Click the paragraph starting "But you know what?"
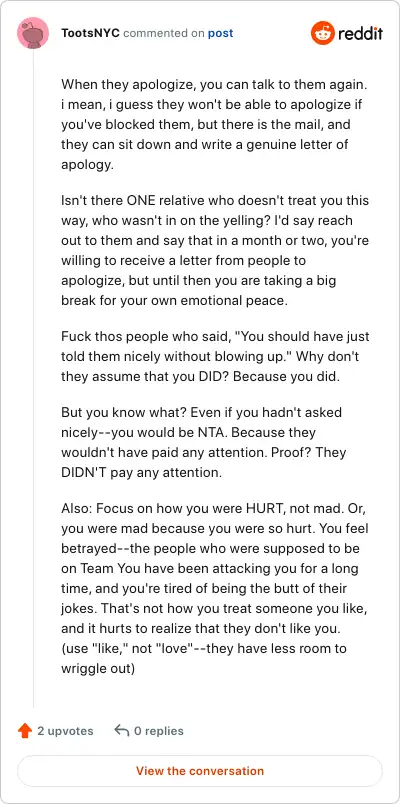 tap(204, 443)
